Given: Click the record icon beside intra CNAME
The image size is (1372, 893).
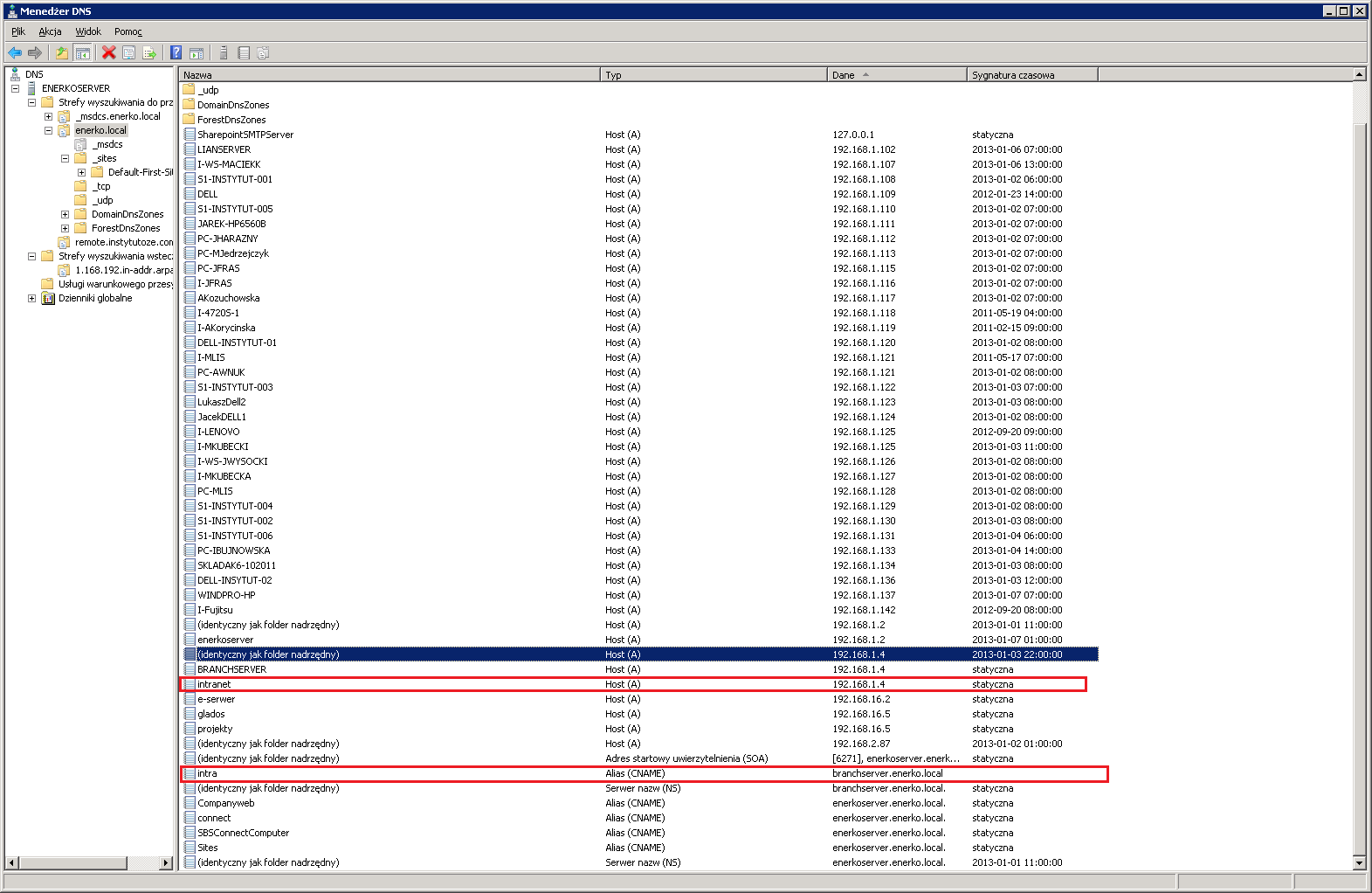Looking at the screenshot, I should 190,773.
